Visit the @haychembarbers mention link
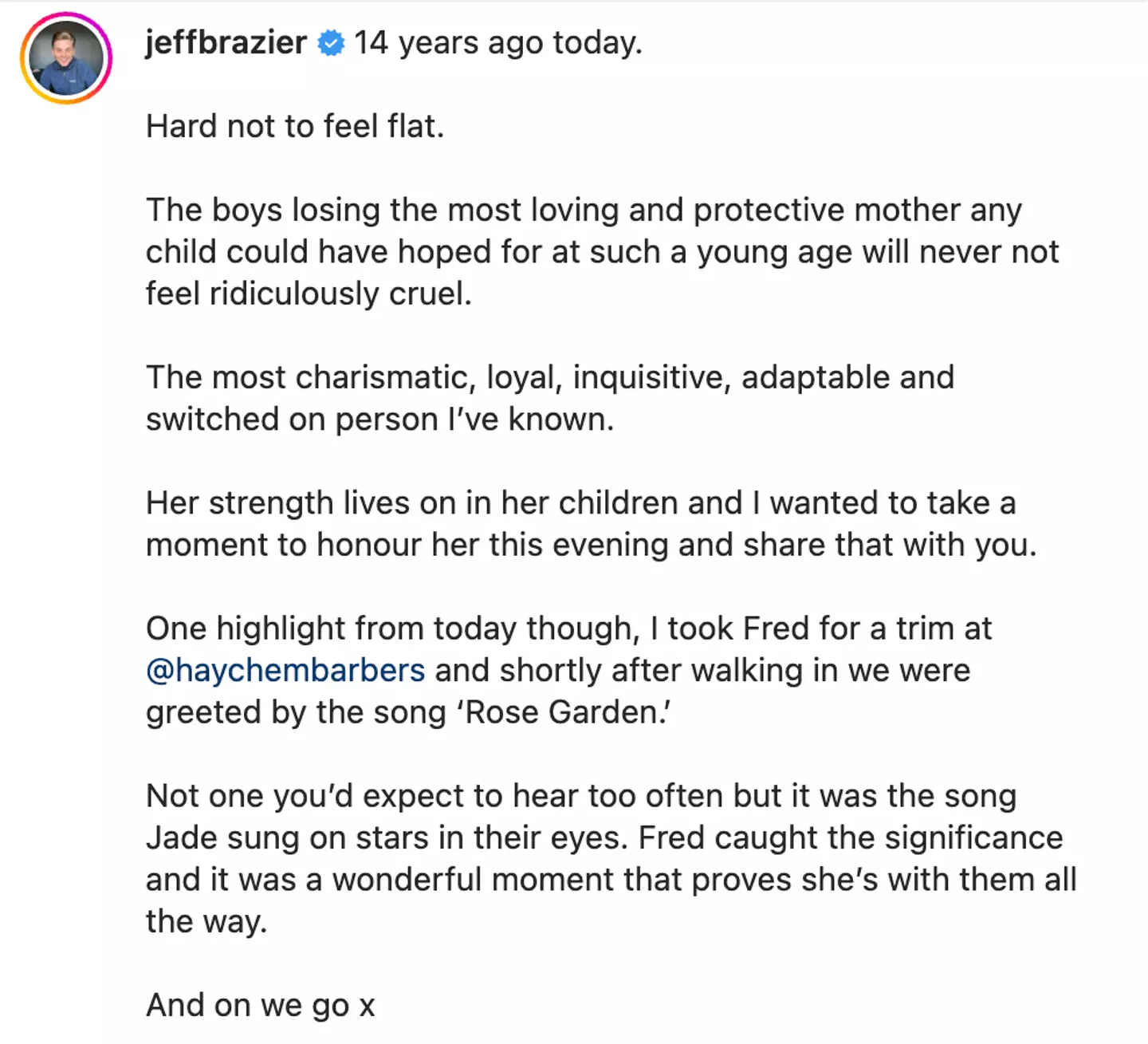1148x1044 pixels. [x=285, y=670]
